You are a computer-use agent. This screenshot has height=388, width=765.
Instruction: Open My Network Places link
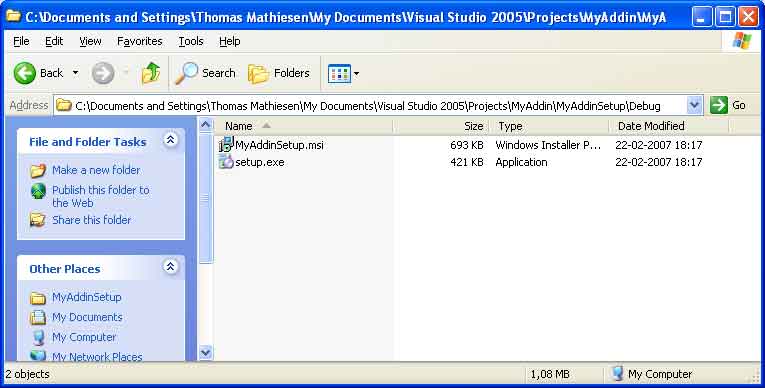(97, 357)
